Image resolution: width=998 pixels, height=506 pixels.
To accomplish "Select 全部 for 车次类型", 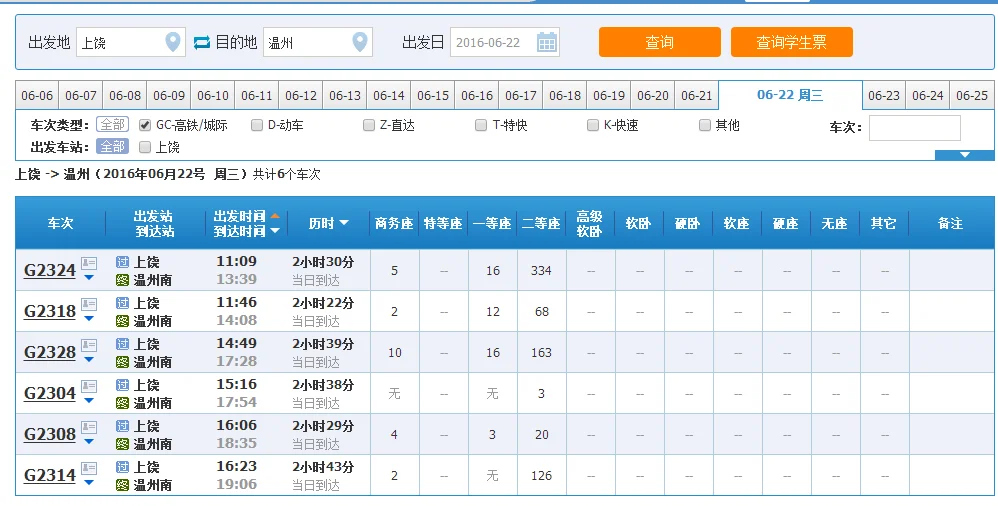I will point(112,125).
